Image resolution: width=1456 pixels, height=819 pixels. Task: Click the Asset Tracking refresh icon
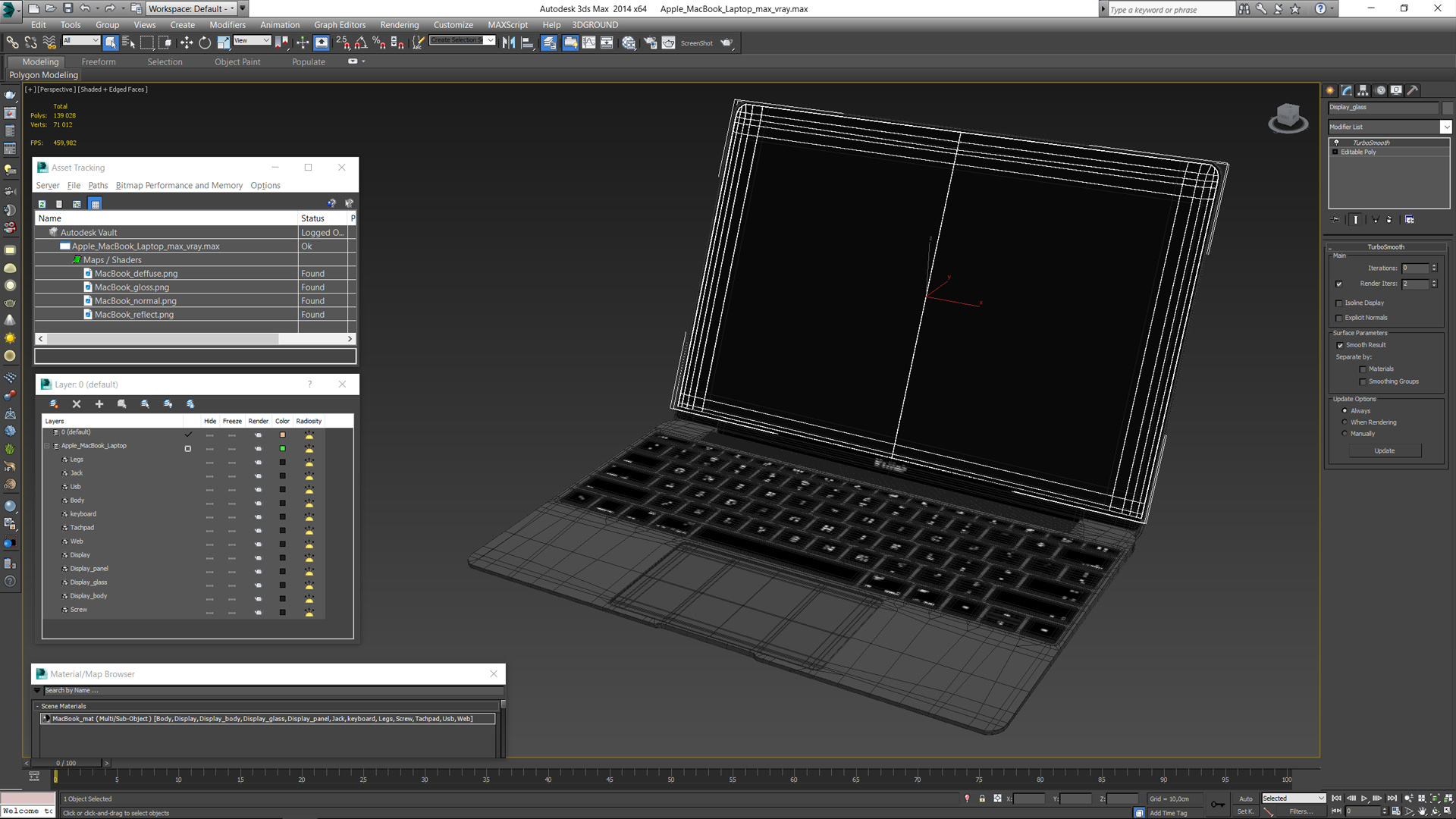tap(41, 204)
